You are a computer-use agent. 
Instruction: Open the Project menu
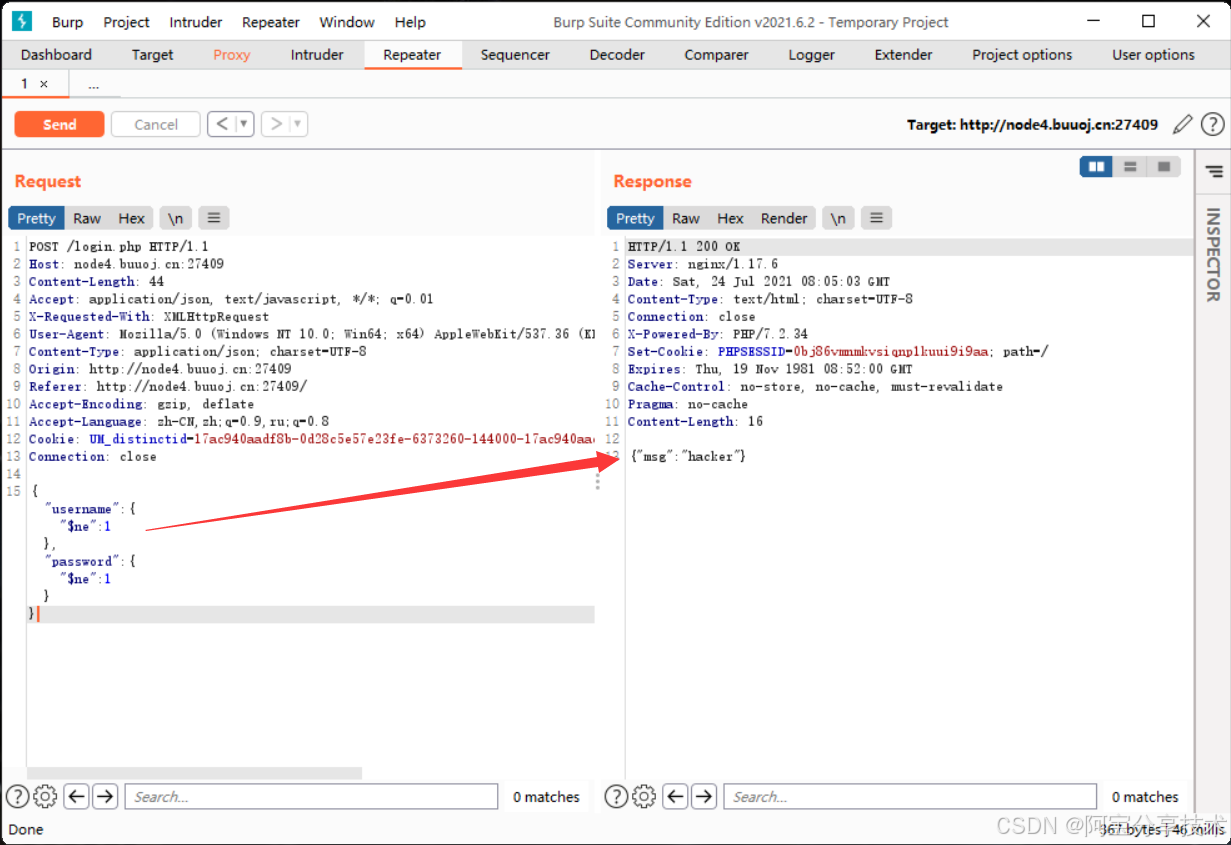click(127, 22)
